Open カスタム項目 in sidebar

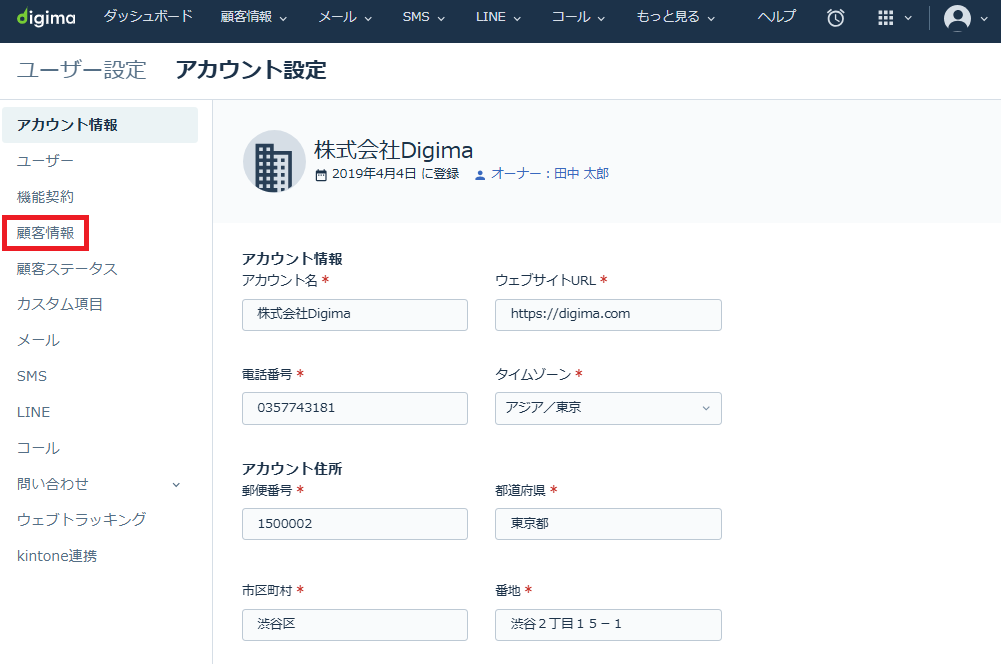[x=60, y=305]
